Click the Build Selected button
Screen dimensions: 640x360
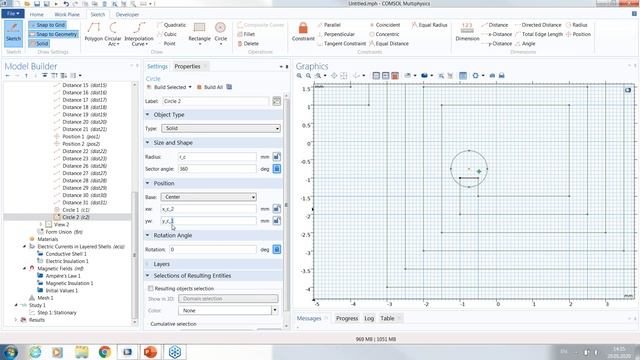[169, 87]
